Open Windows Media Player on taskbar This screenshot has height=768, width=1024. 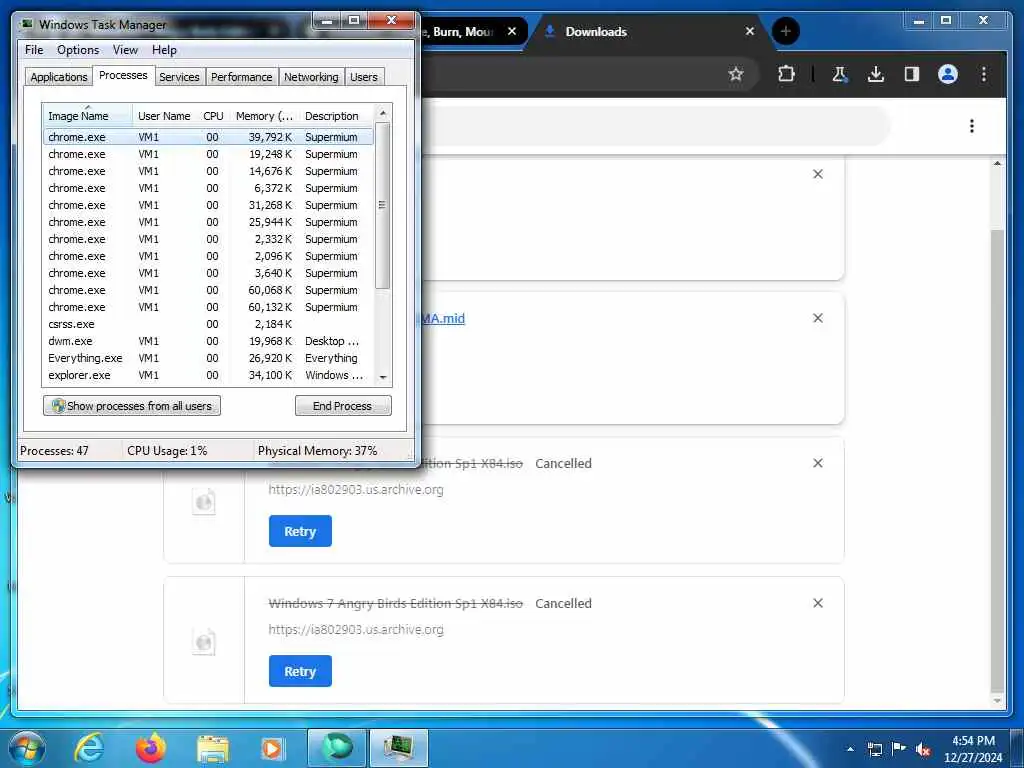pos(273,748)
